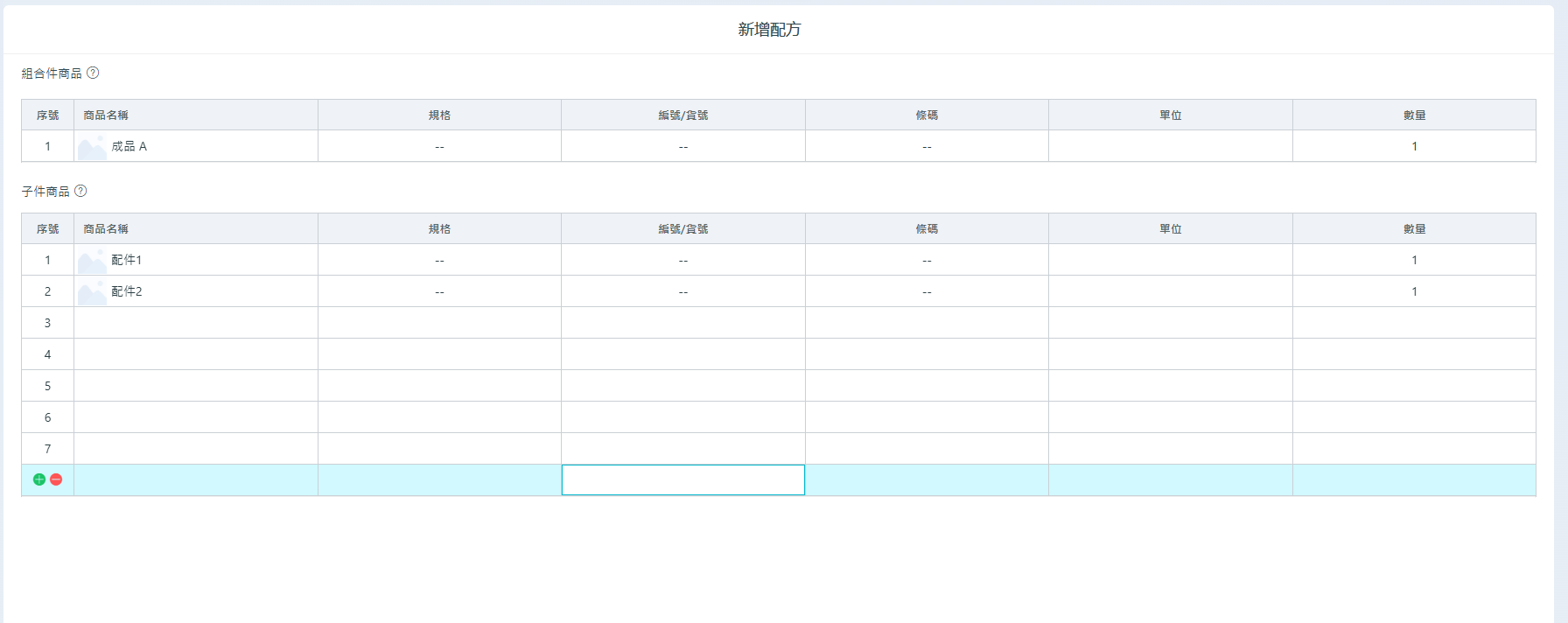Click the 單位 cell in the 成品 A row
Image resolution: width=1568 pixels, height=623 pixels.
[x=1170, y=146]
